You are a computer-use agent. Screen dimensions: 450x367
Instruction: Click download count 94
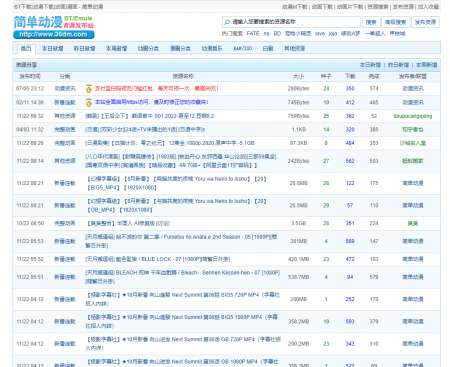(350, 277)
